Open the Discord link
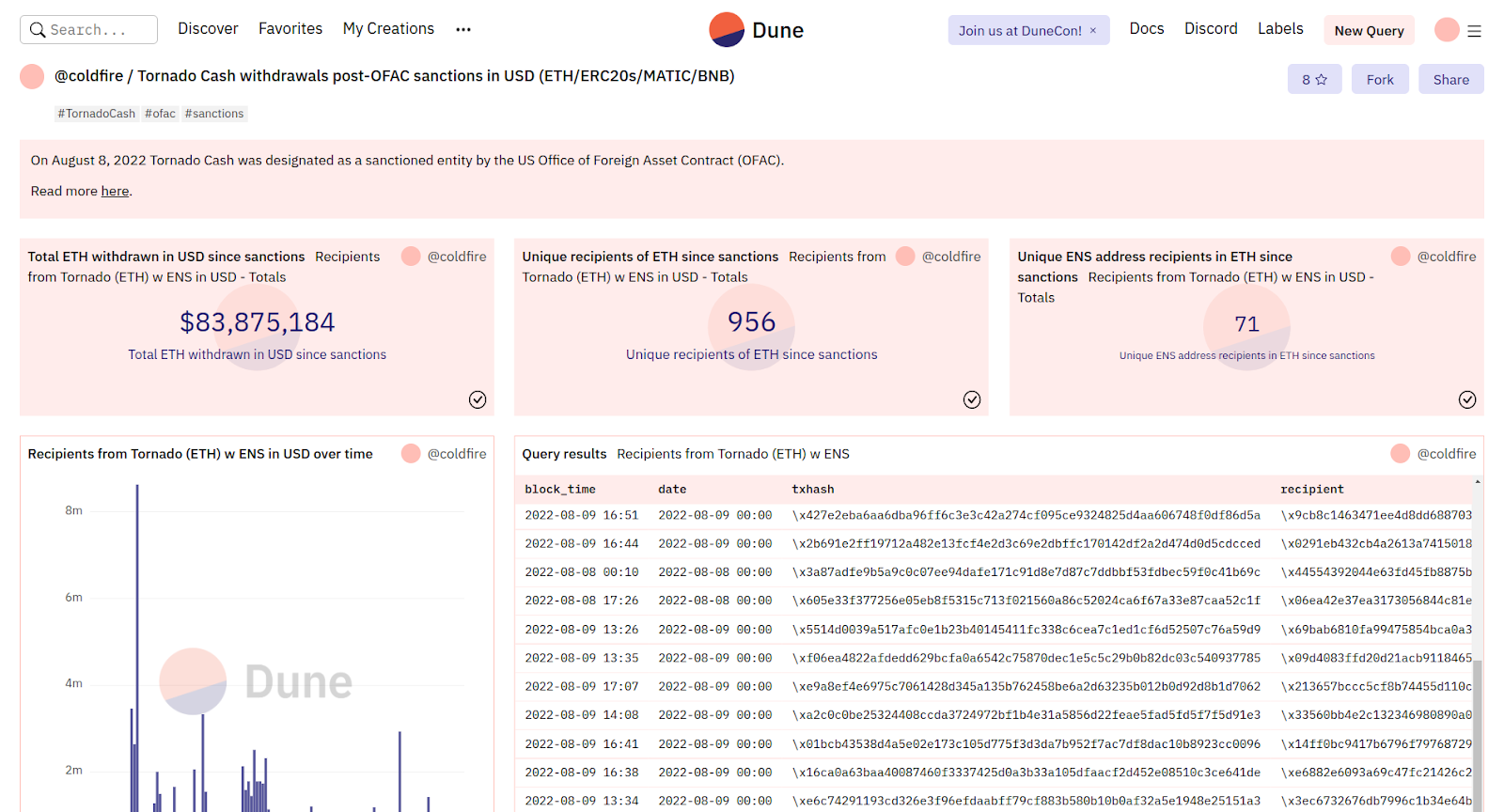The image size is (1504, 812). [1211, 29]
